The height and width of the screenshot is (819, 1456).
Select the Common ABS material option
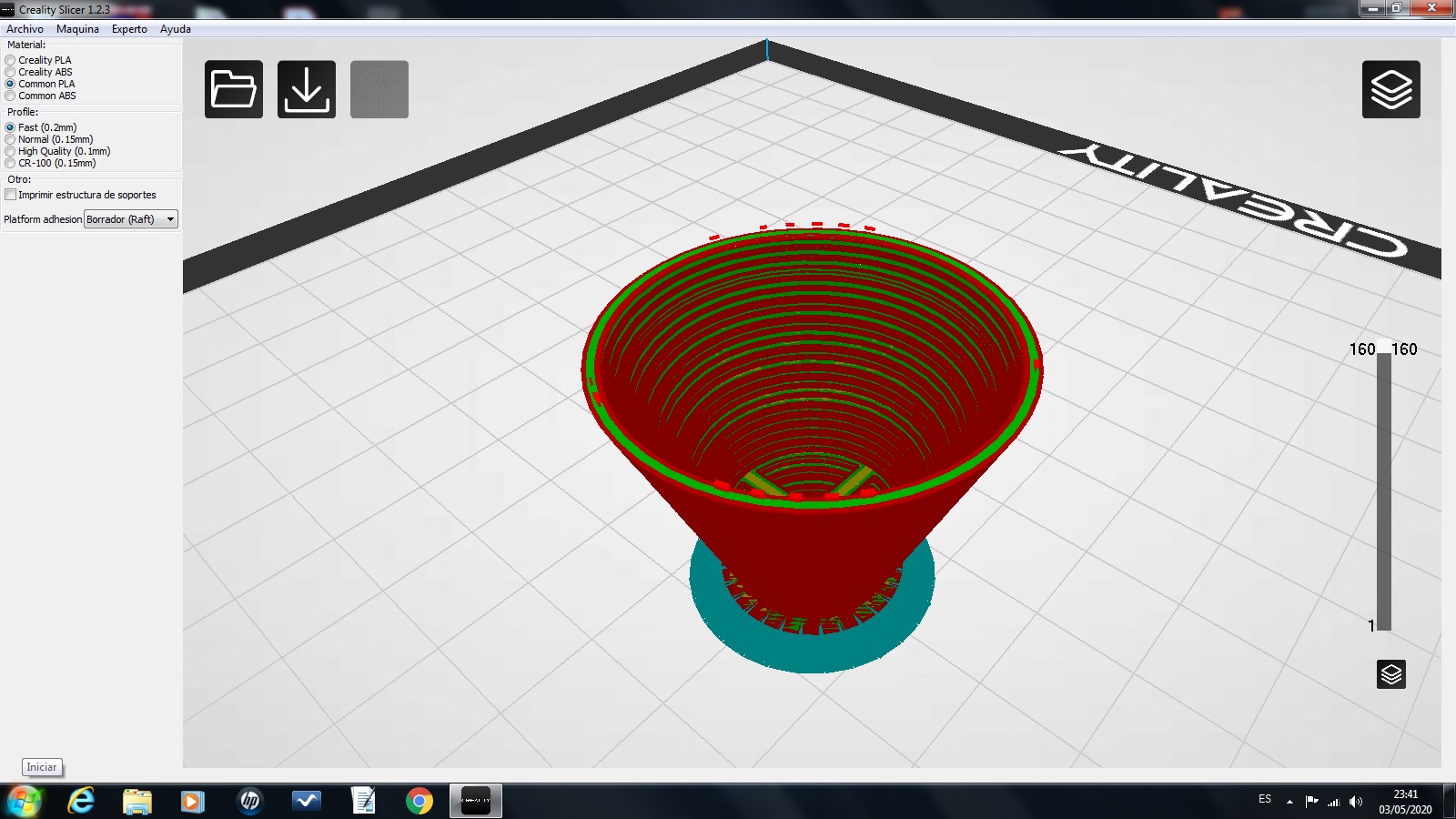coord(11,96)
